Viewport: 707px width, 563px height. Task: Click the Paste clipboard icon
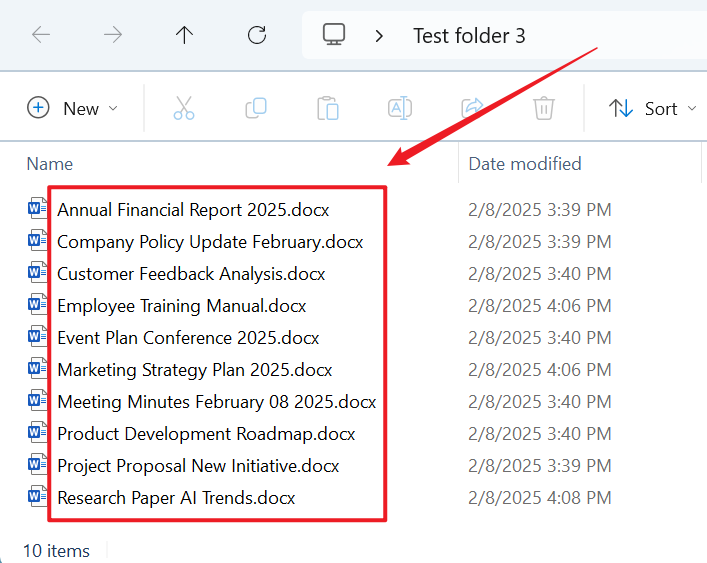pyautogui.click(x=328, y=108)
